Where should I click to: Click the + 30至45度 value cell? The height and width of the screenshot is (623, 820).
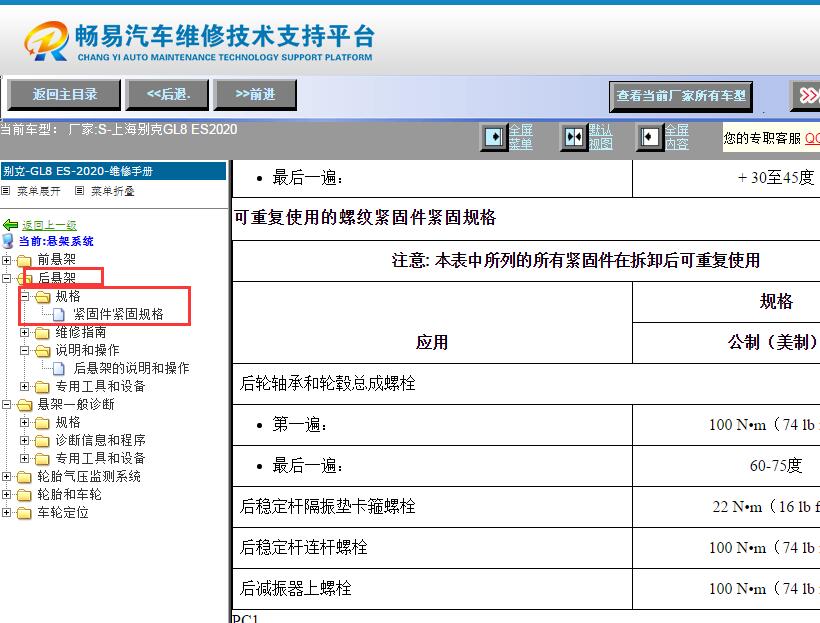click(x=726, y=178)
